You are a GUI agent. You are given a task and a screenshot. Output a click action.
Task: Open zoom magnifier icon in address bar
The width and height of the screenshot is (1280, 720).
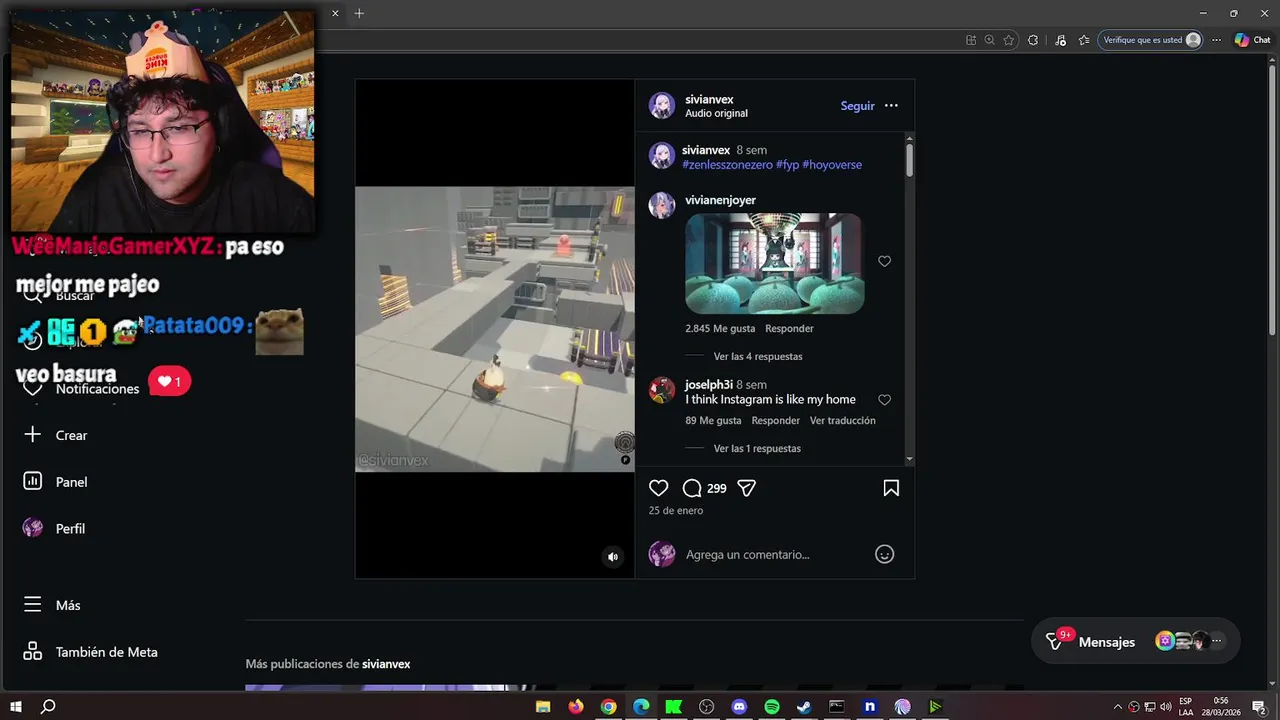989,40
